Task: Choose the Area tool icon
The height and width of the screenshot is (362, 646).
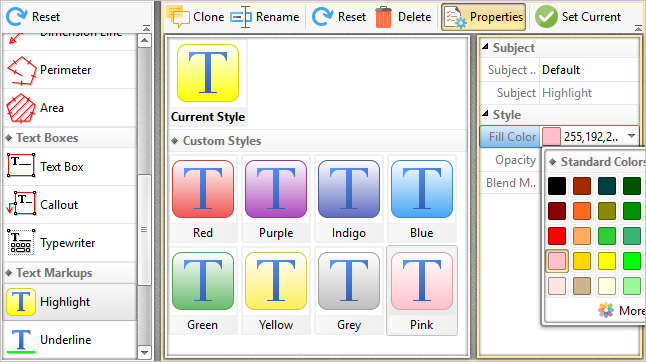Action: (x=21, y=108)
